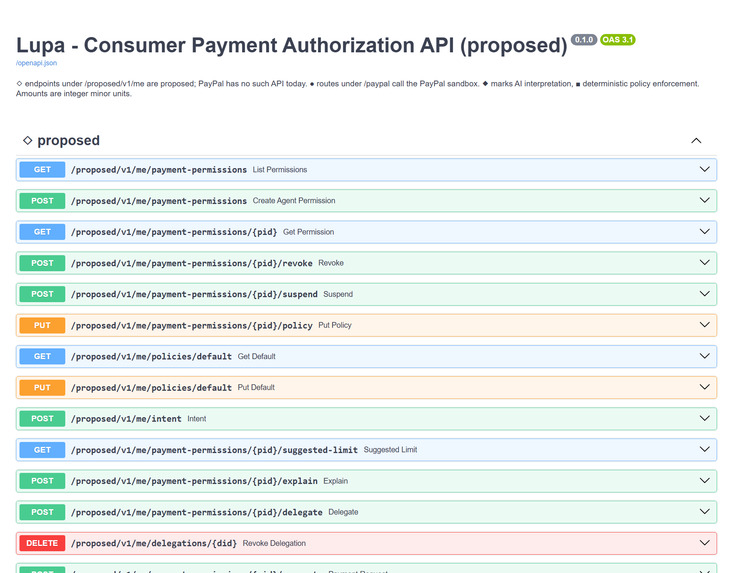The width and height of the screenshot is (733, 573).
Task: Click the {pid}/delegate path text
Action: click(197, 512)
